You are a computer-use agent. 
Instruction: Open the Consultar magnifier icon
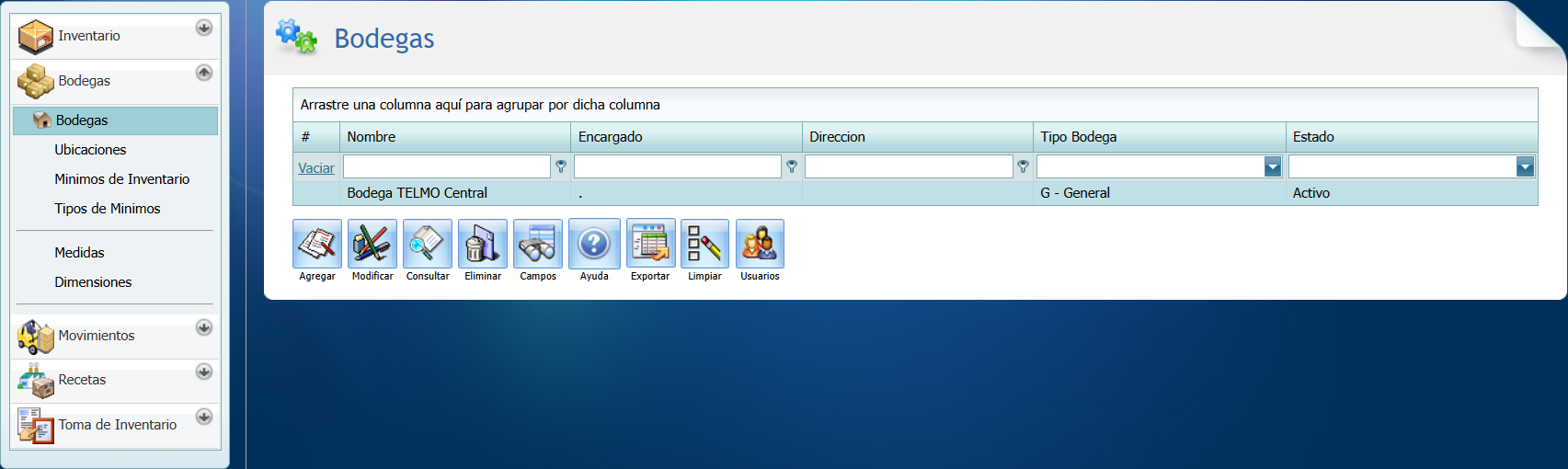point(428,244)
